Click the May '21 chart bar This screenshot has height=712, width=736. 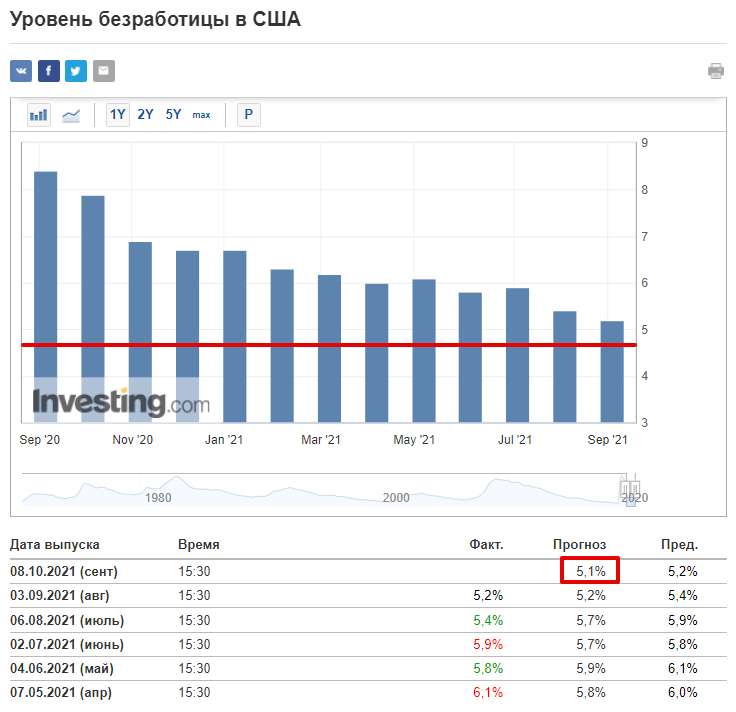tap(424, 351)
